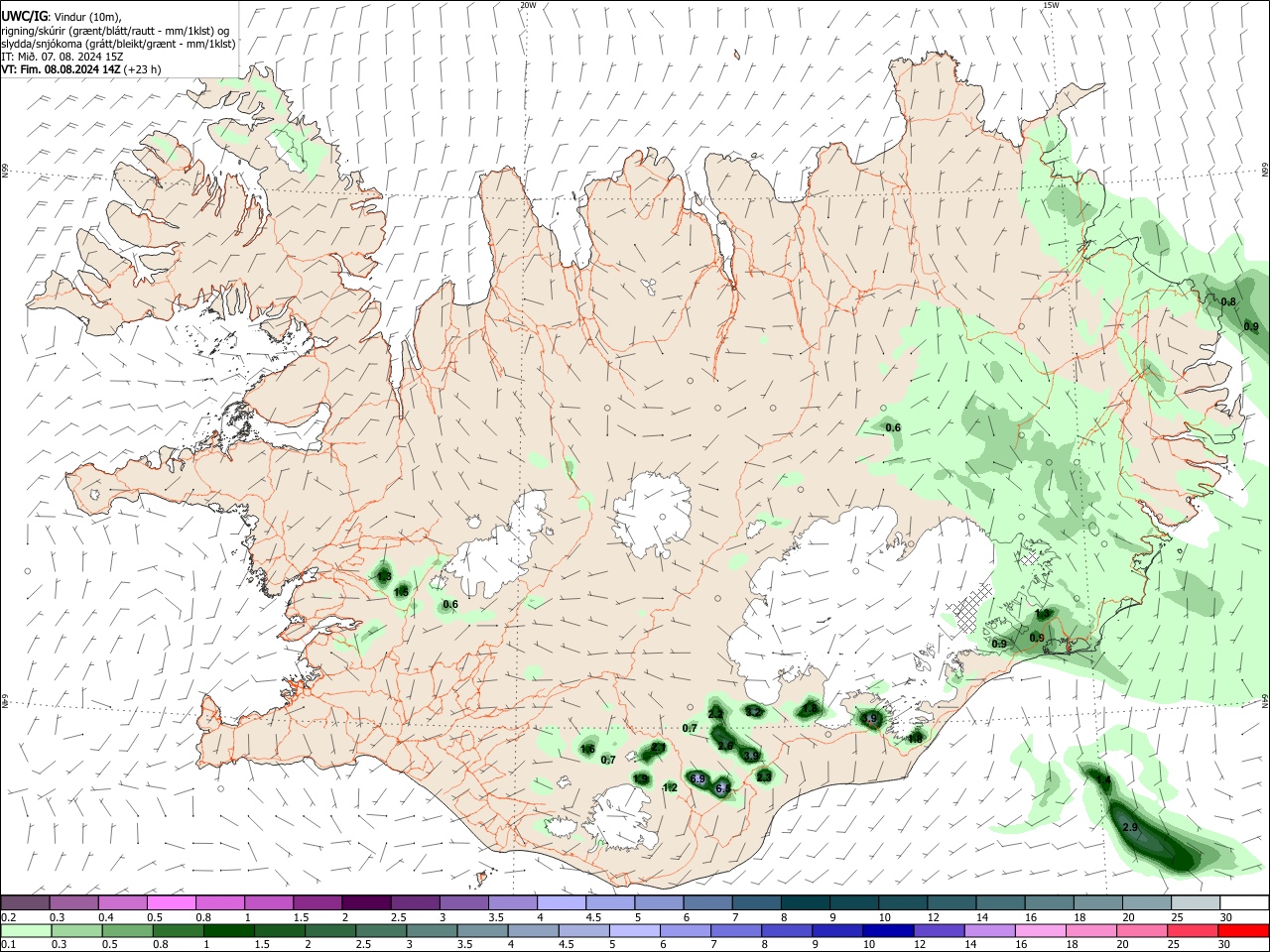
Task: Click the '0.6' value west of Langjökull glacier
Action: pyautogui.click(x=450, y=604)
